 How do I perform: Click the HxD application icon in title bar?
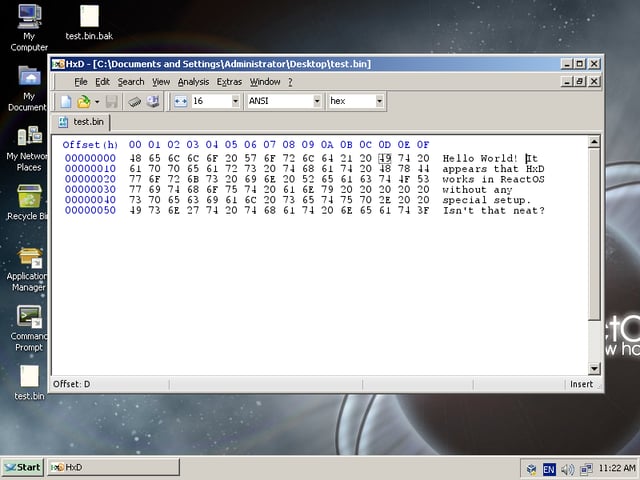click(x=58, y=64)
